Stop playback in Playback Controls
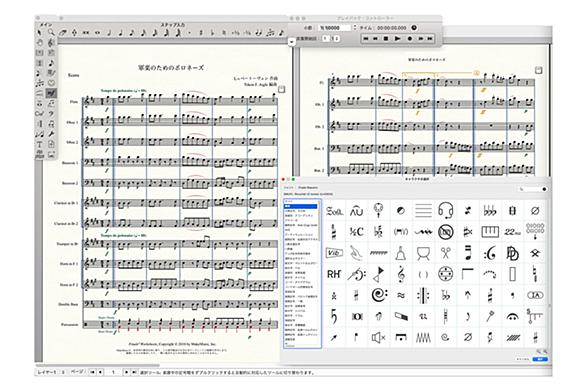The width and height of the screenshot is (586, 389). click(x=386, y=38)
